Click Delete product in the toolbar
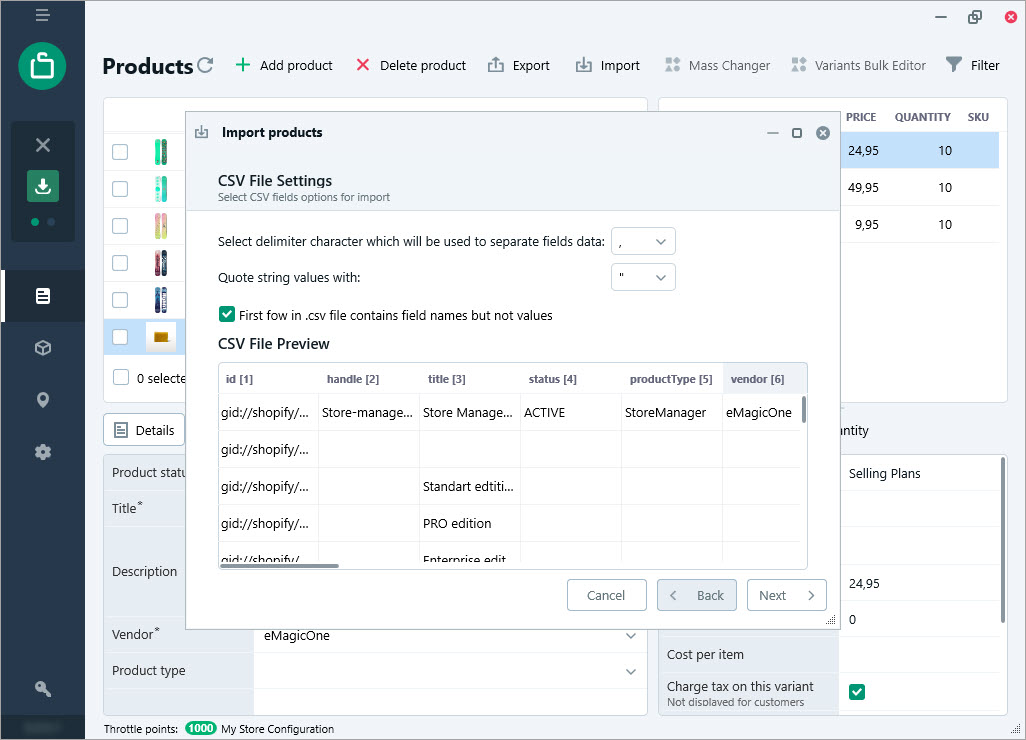The height and width of the screenshot is (740, 1026). coord(411,65)
